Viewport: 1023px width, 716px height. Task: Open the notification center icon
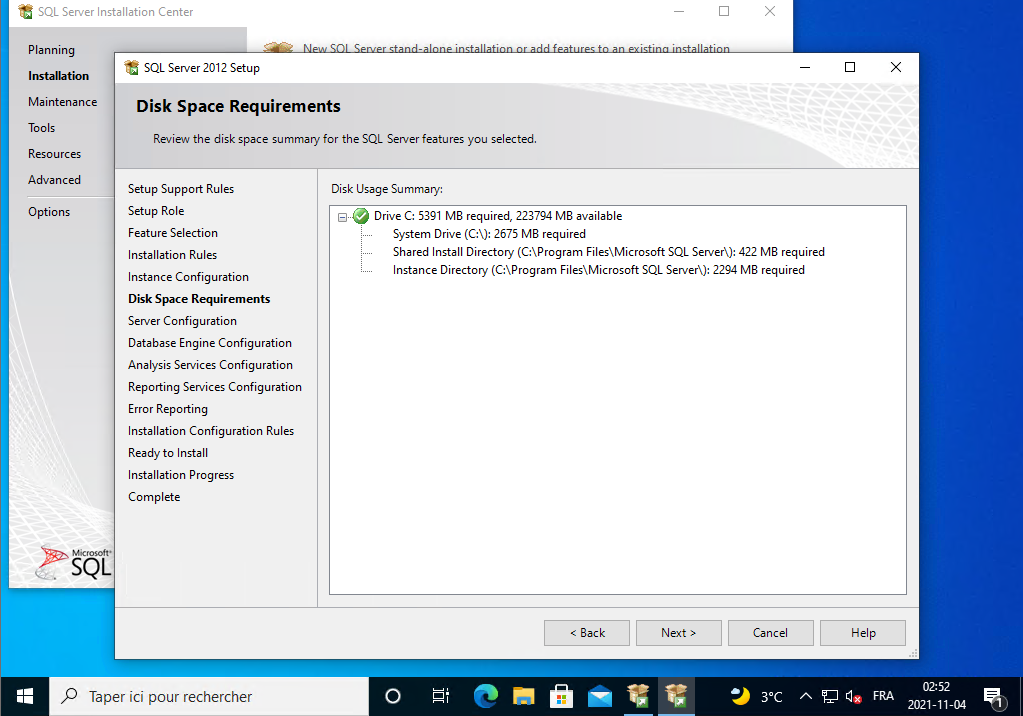coord(993,696)
